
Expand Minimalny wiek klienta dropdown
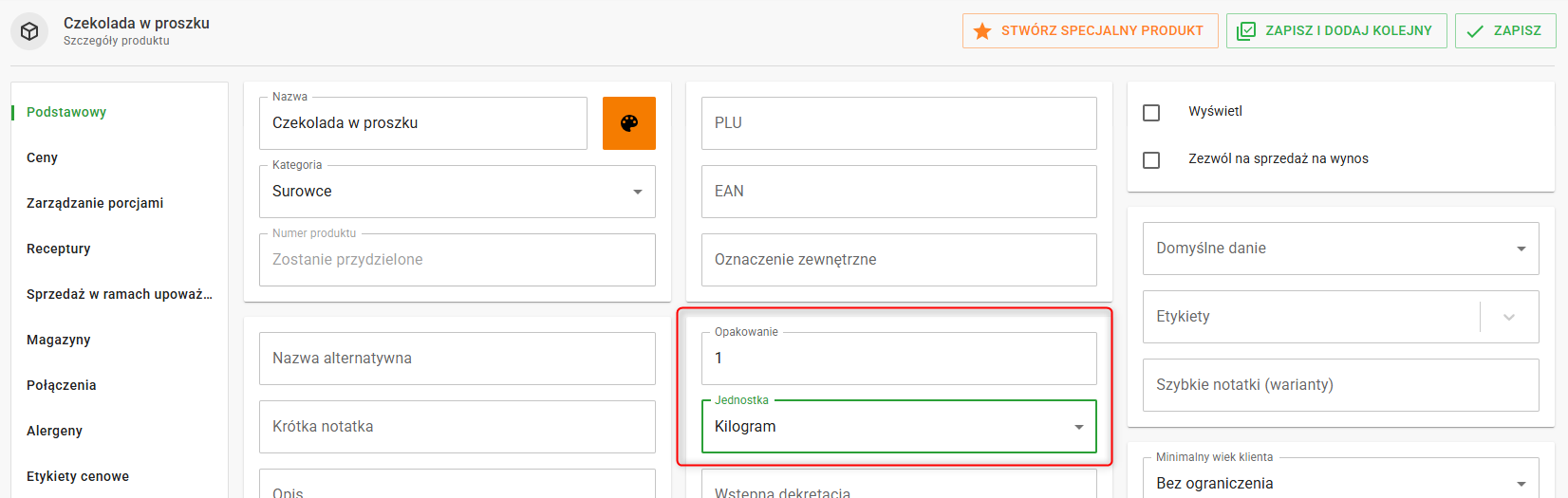tap(1521, 484)
